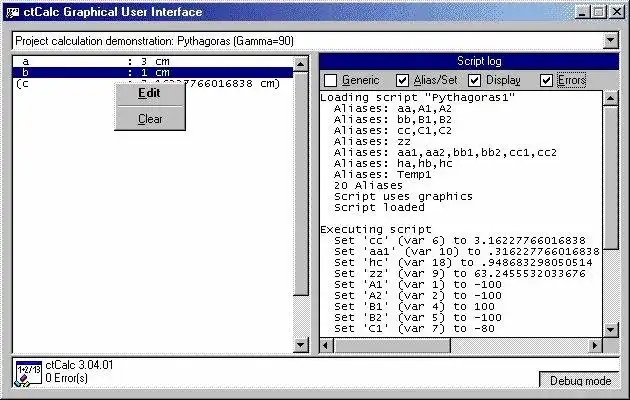Click log line 'Aliases: bb,B1,B2'
Screen dimensions: 630x400
pos(393,120)
